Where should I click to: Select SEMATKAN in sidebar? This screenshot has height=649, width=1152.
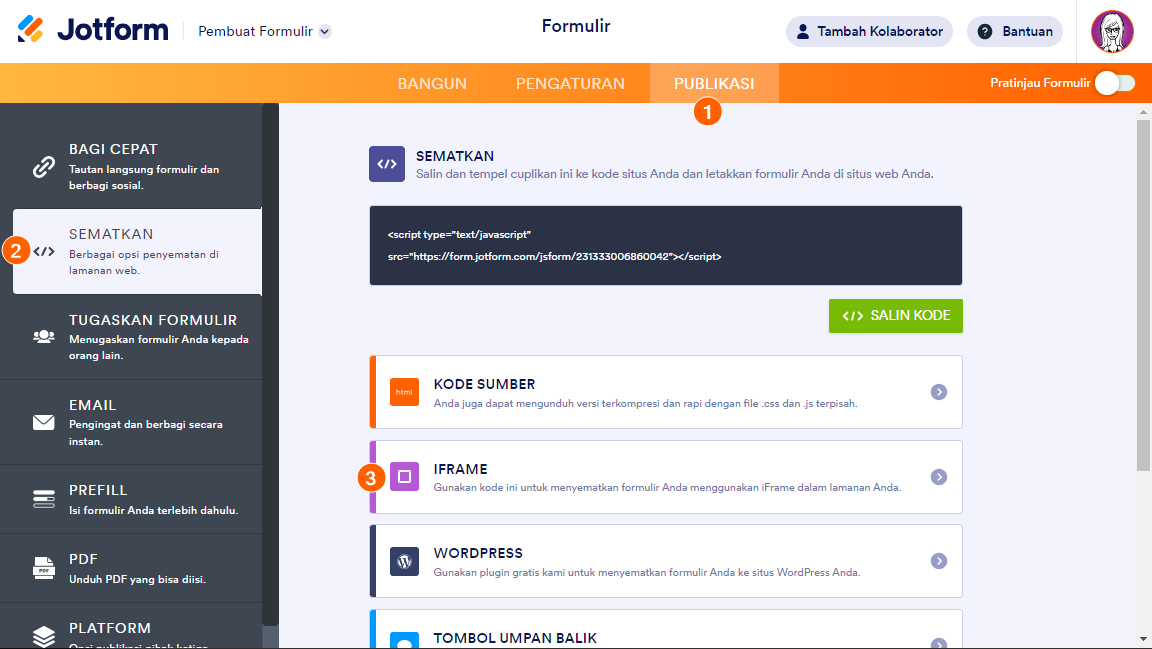[x=137, y=251]
